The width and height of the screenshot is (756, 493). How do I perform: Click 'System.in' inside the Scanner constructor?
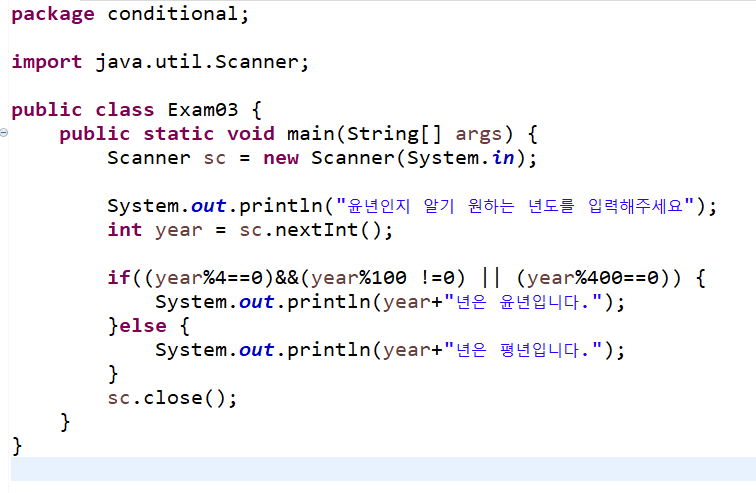(x=460, y=158)
